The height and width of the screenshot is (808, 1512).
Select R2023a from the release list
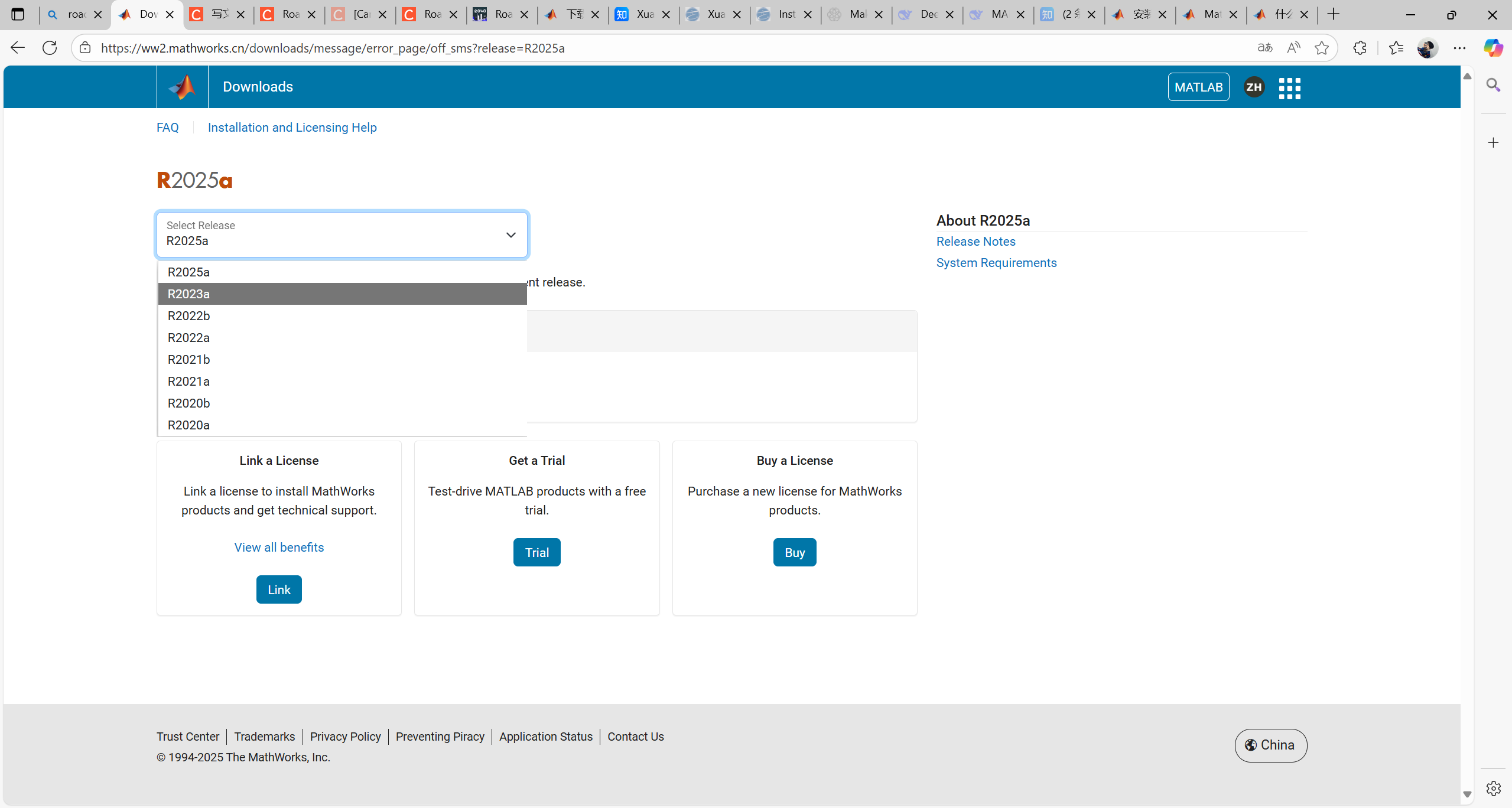click(342, 294)
